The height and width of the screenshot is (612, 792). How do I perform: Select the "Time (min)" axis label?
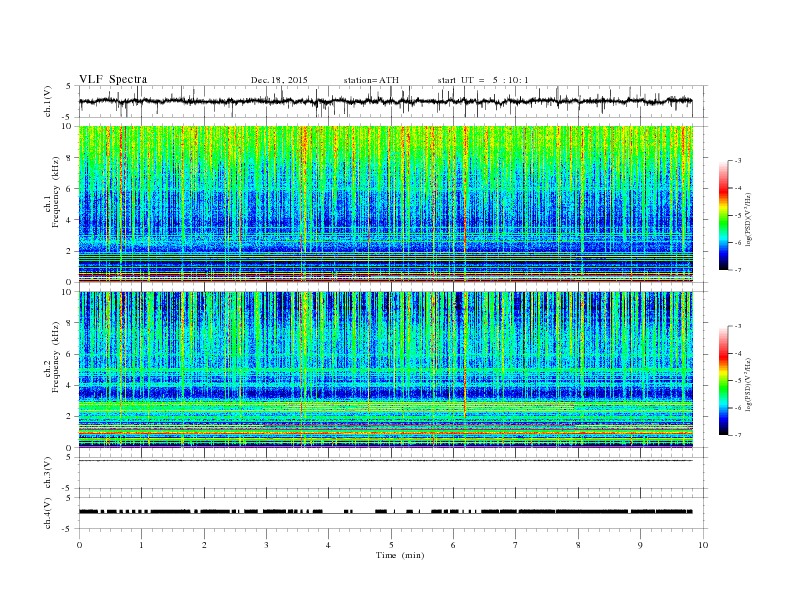(x=400, y=555)
